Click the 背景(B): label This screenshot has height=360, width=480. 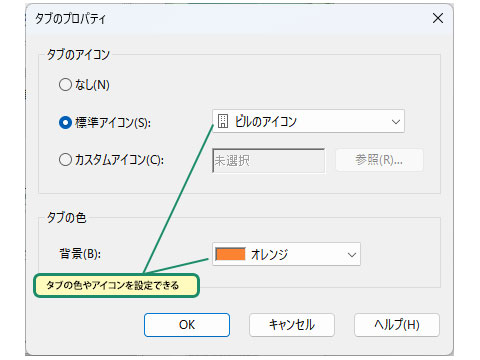80,254
